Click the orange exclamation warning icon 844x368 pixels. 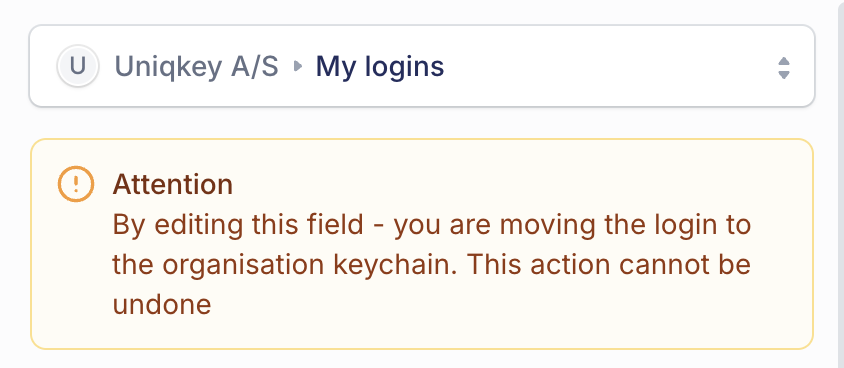pos(76,184)
